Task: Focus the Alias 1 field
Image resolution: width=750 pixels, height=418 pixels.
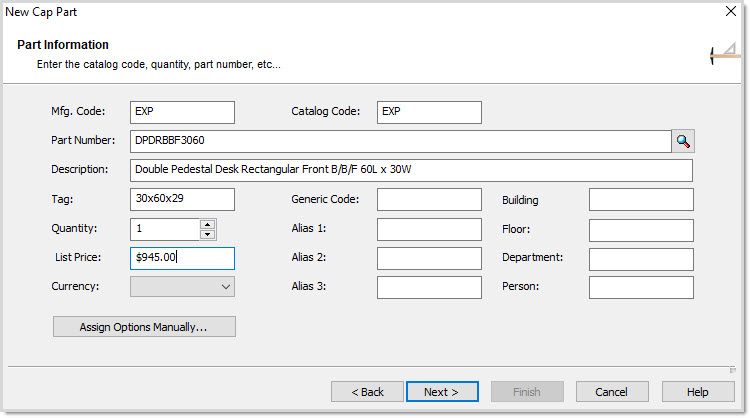Action: (429, 230)
